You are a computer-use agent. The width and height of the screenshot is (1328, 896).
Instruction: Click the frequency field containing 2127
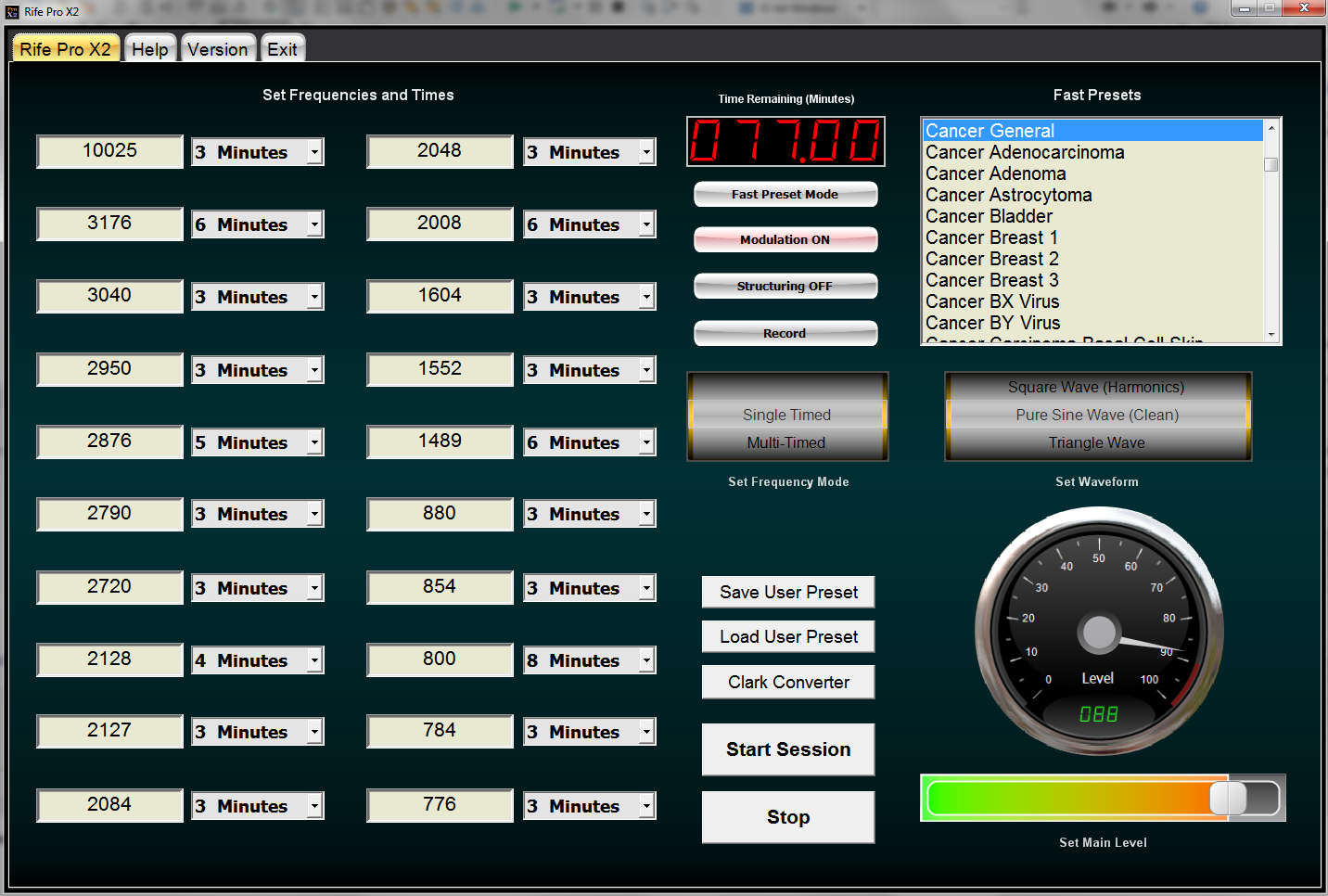(x=109, y=731)
